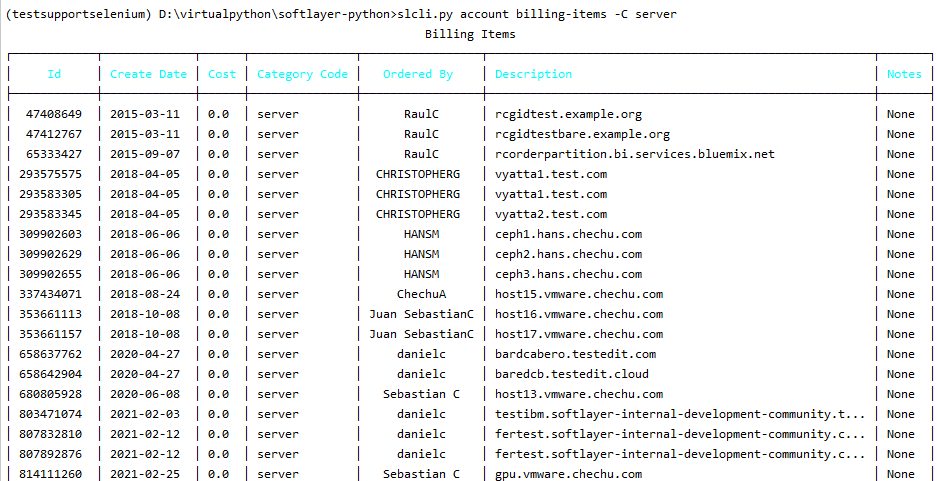Image resolution: width=937 pixels, height=481 pixels.
Task: Click billing item Id 658642904
Action: pyautogui.click(x=51, y=374)
